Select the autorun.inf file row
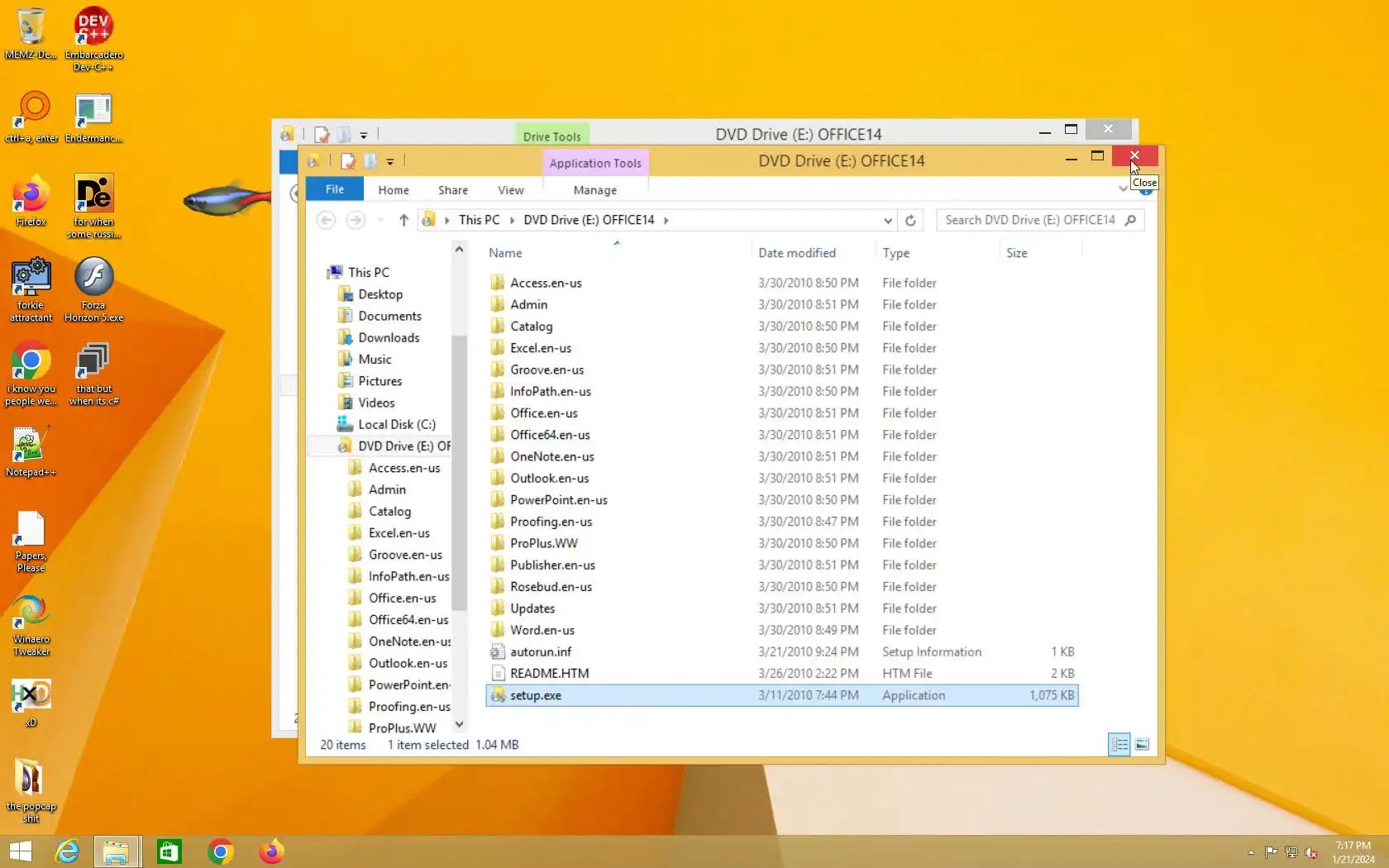This screenshot has height=868, width=1389. [782, 652]
